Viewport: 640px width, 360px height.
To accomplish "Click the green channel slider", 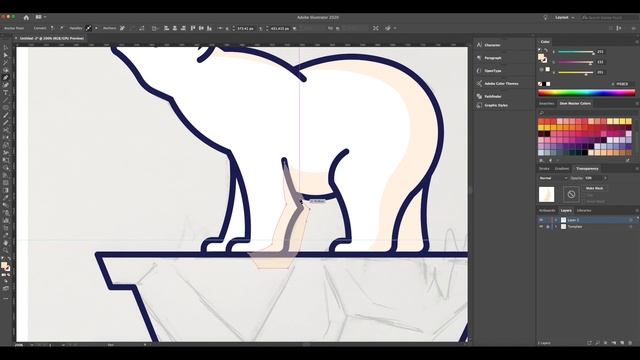I will pyautogui.click(x=576, y=62).
